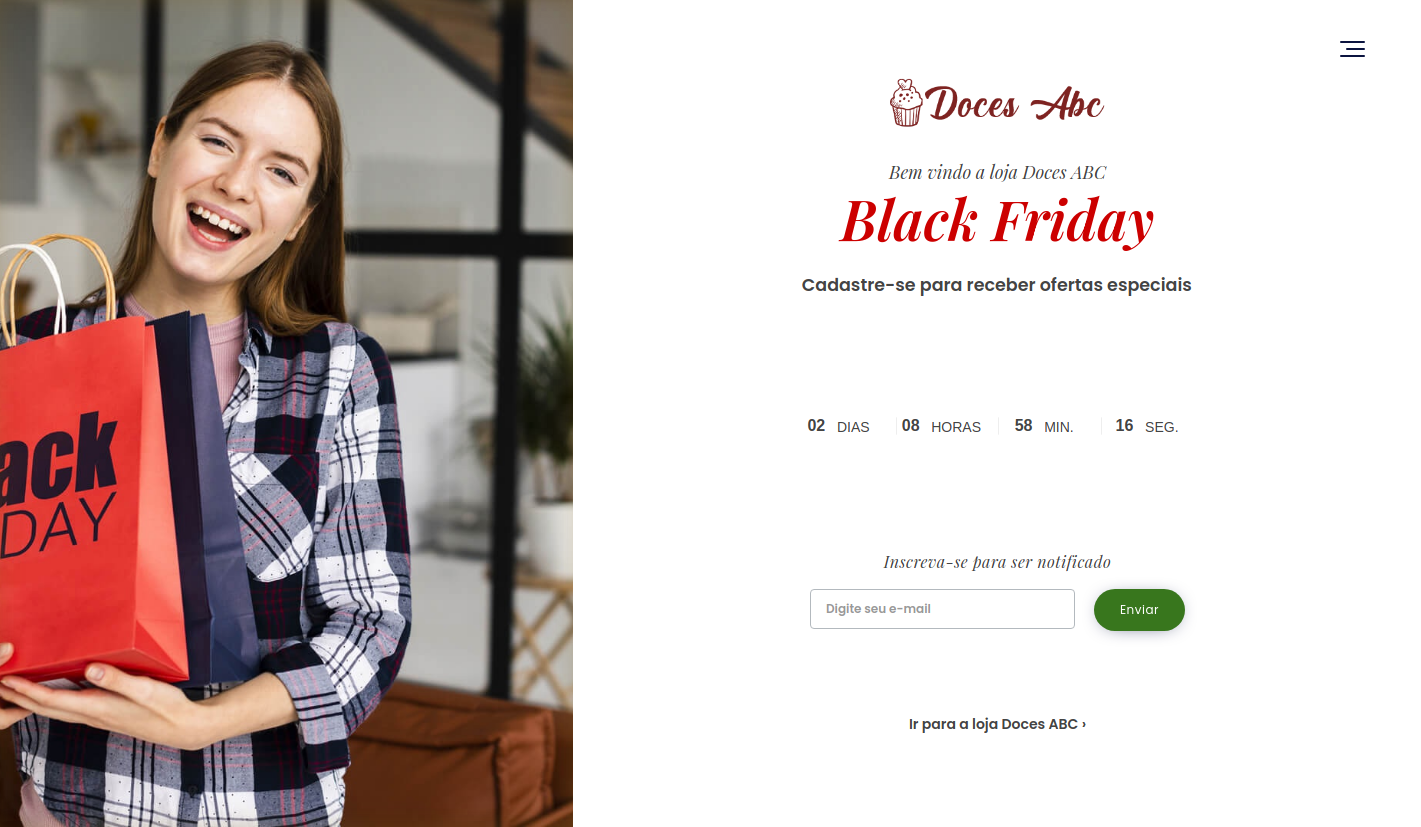1421x827 pixels.
Task: Click the green Enviar button
Action: 1139,610
